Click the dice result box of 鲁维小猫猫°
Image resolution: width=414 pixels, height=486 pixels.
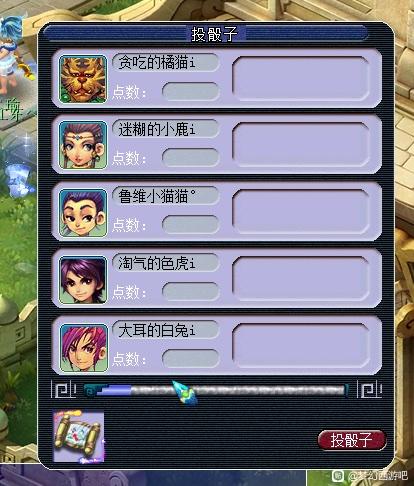pos(301,212)
